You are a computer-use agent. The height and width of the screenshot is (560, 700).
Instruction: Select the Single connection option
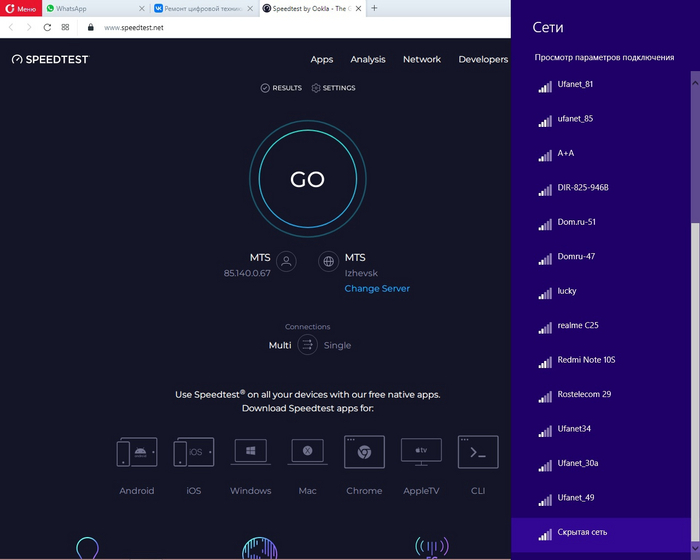click(x=337, y=345)
